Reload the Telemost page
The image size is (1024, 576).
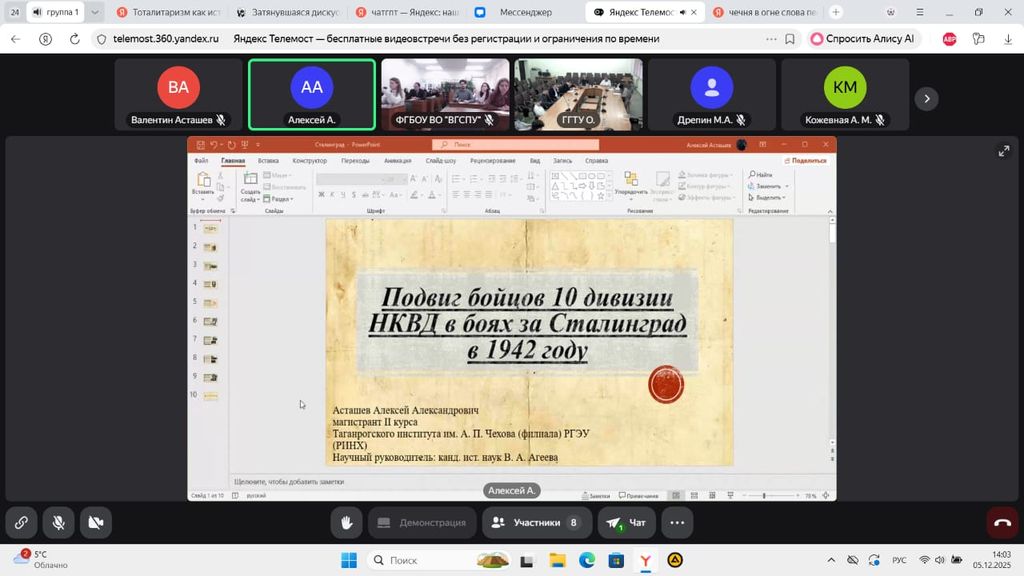point(74,39)
